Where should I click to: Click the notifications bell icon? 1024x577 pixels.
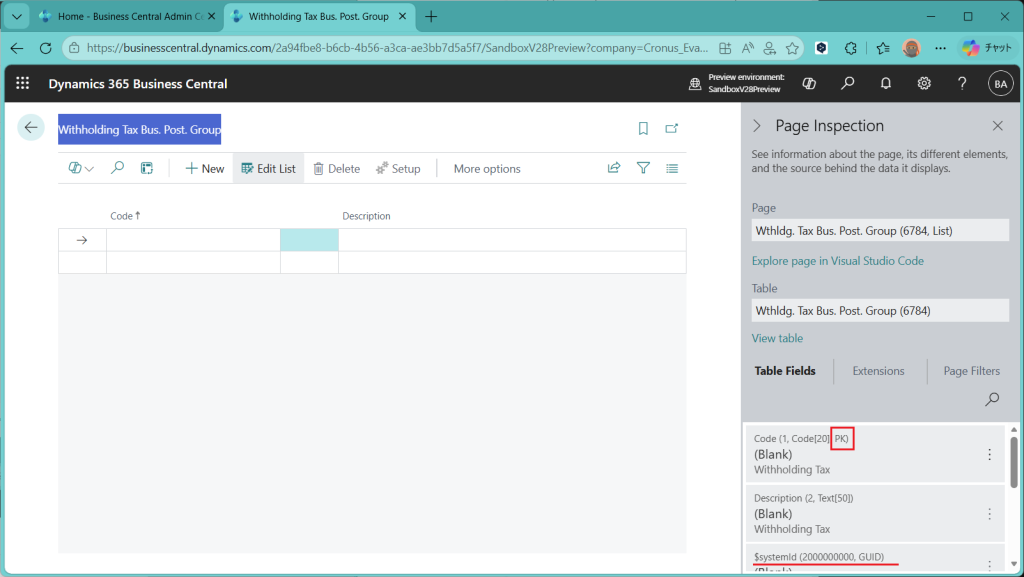click(x=886, y=84)
